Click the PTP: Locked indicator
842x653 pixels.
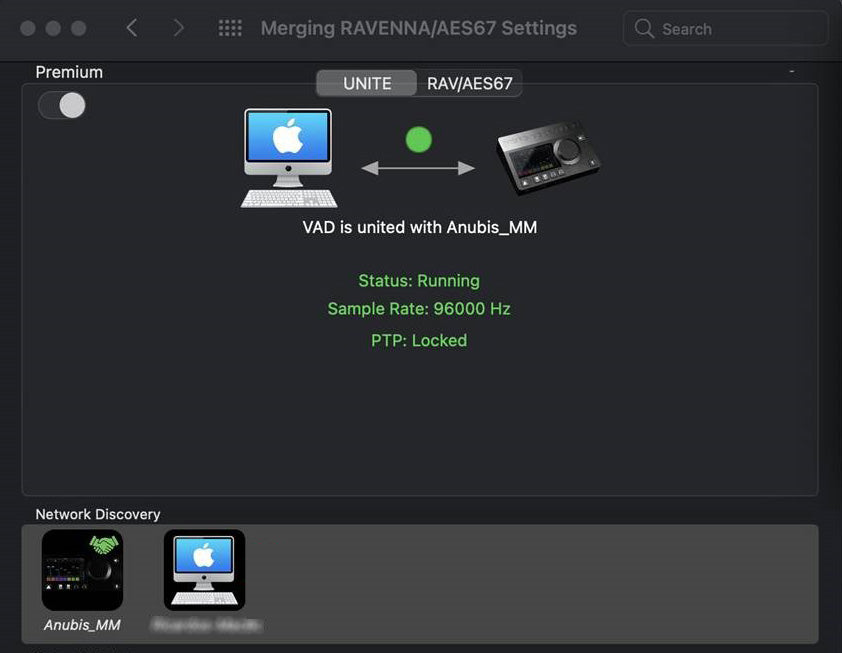point(418,340)
